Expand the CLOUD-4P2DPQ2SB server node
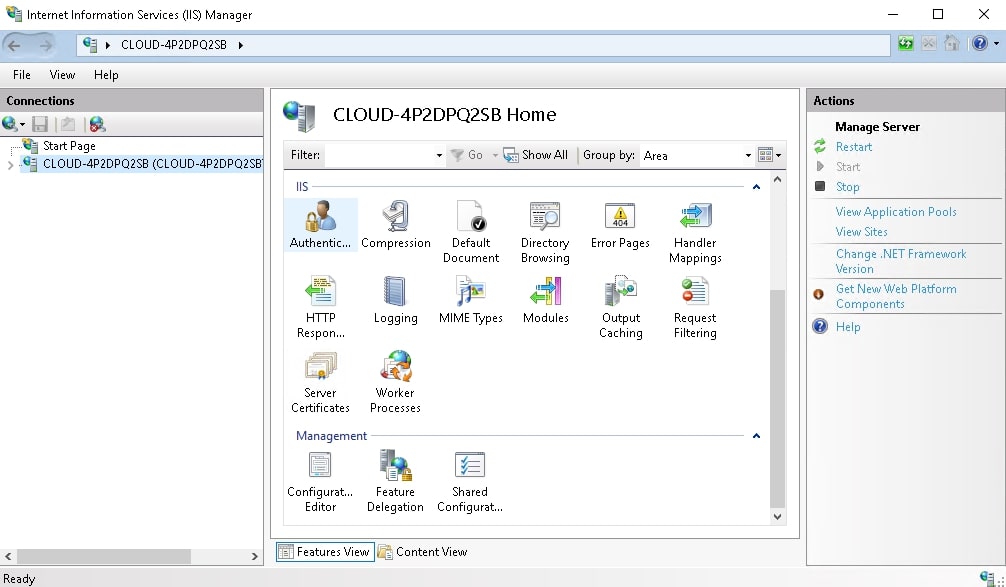Screen dimensions: 1006x587 click(10, 165)
